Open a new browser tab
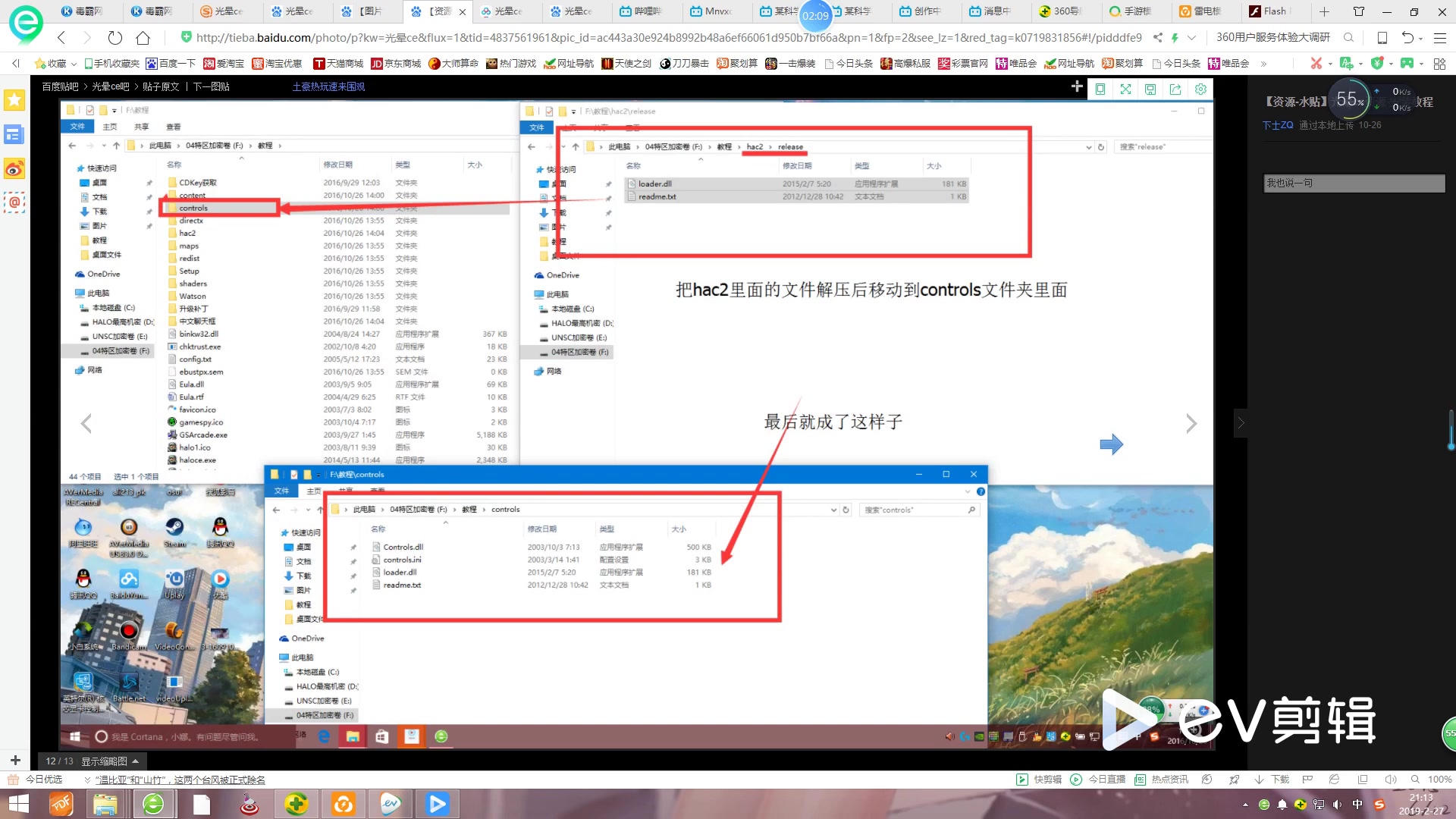This screenshot has width=1456, height=819. (x=1324, y=11)
